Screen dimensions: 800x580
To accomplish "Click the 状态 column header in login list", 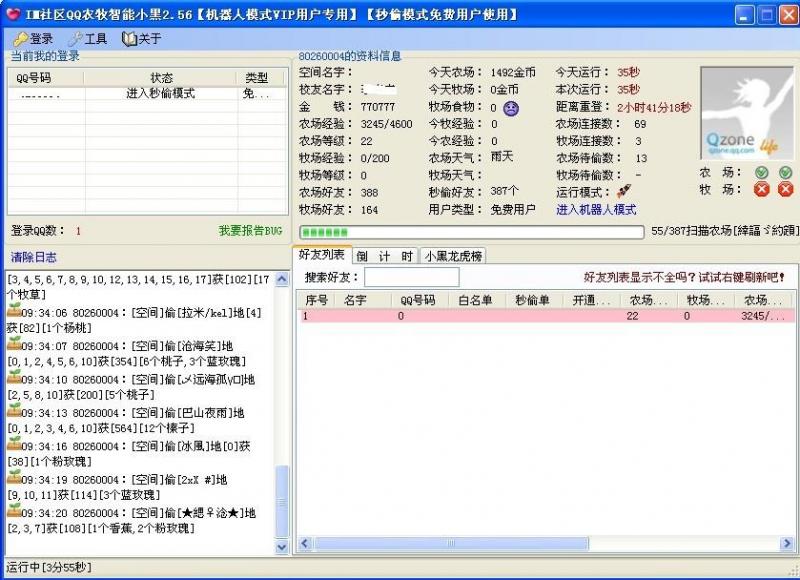I will pyautogui.click(x=161, y=78).
